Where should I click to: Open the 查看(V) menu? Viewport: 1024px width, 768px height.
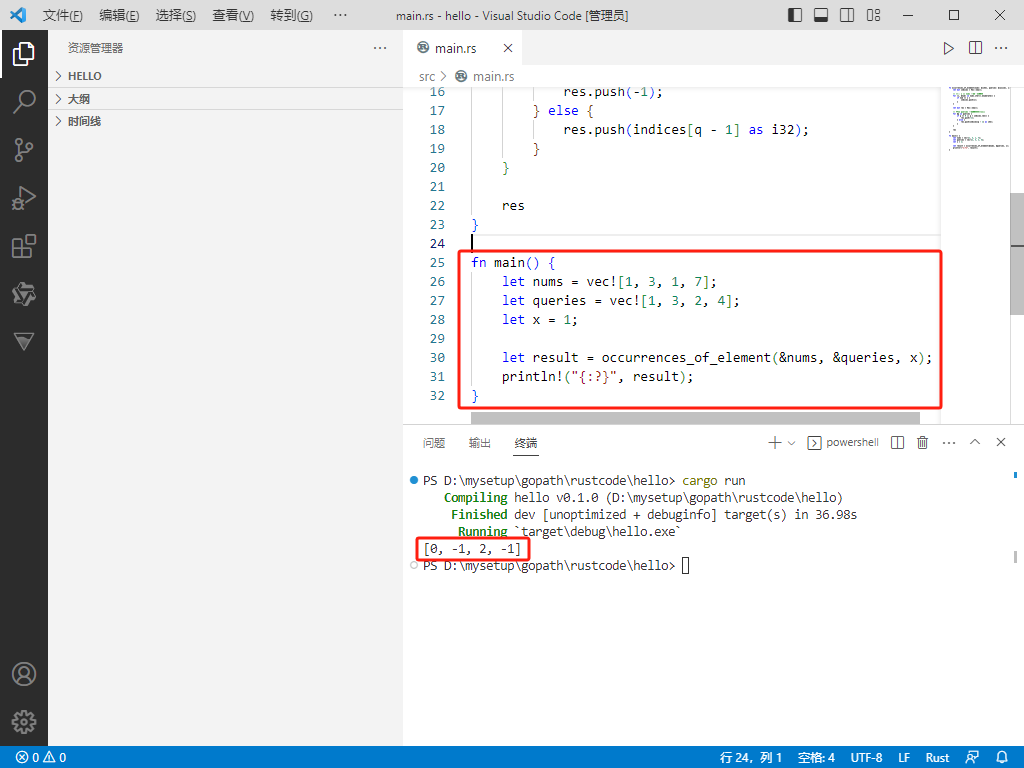pyautogui.click(x=233, y=15)
